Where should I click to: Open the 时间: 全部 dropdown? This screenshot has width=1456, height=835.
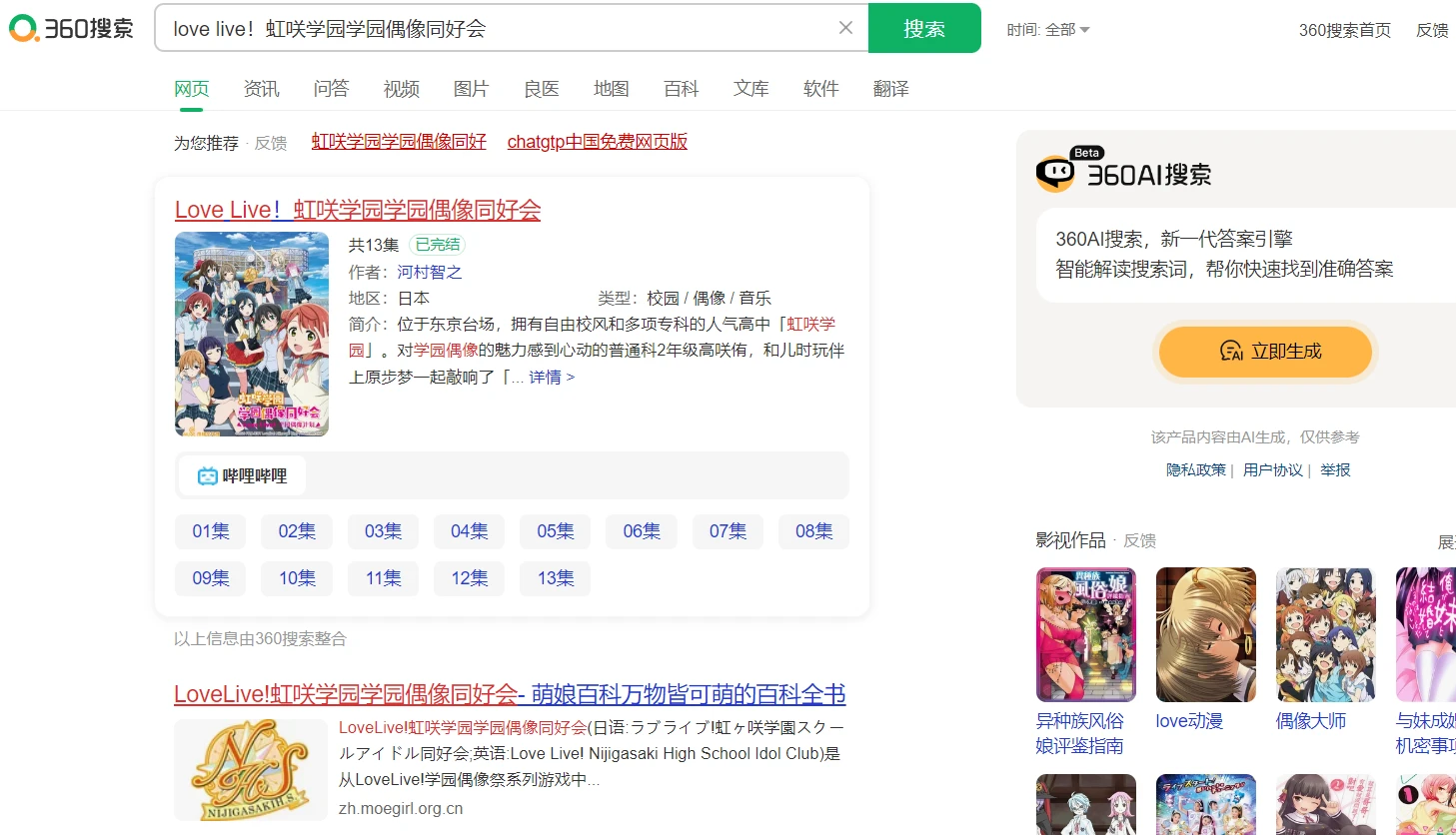(x=1048, y=30)
